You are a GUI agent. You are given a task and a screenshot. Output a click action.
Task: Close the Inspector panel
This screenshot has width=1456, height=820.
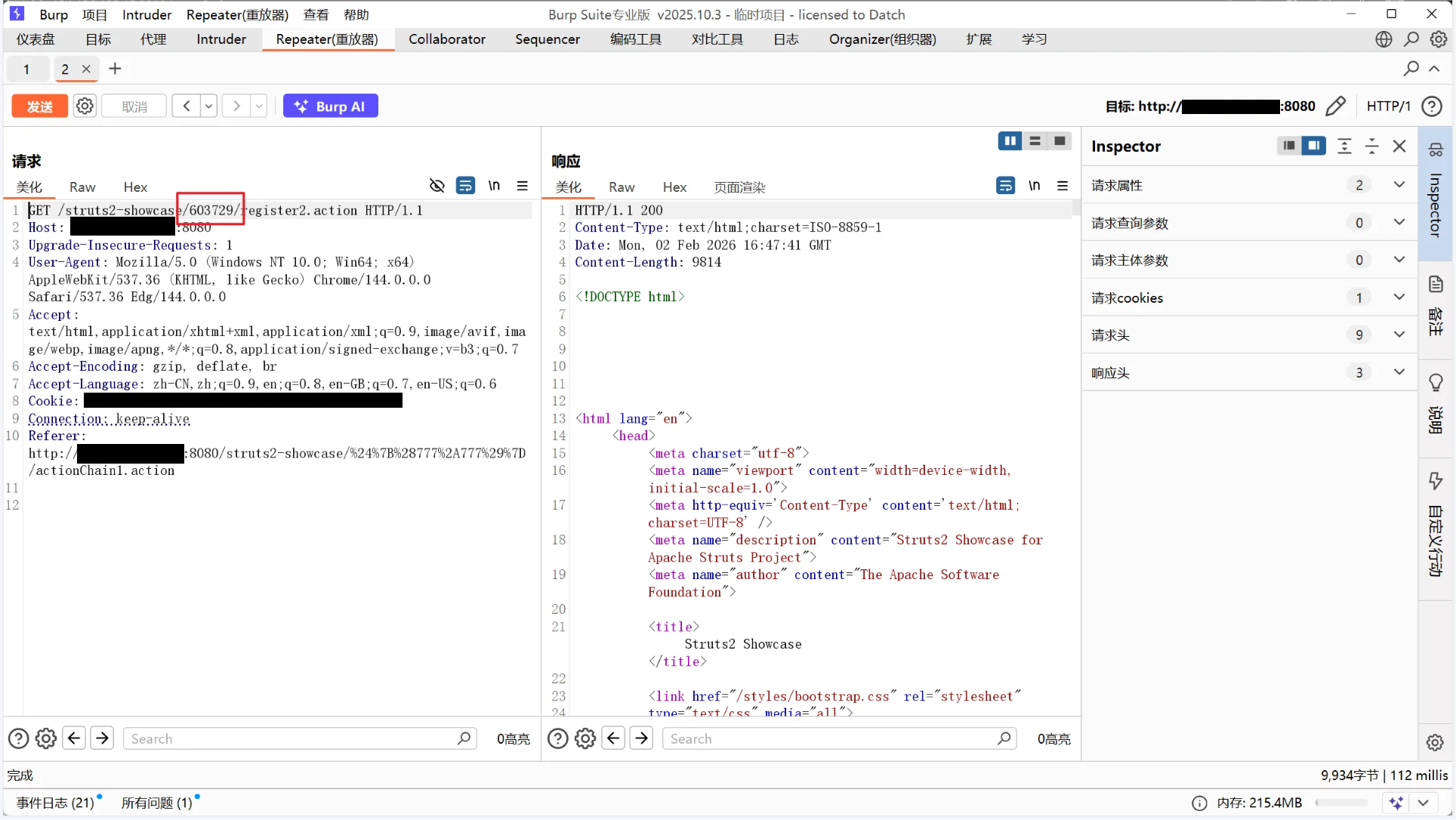1399,146
